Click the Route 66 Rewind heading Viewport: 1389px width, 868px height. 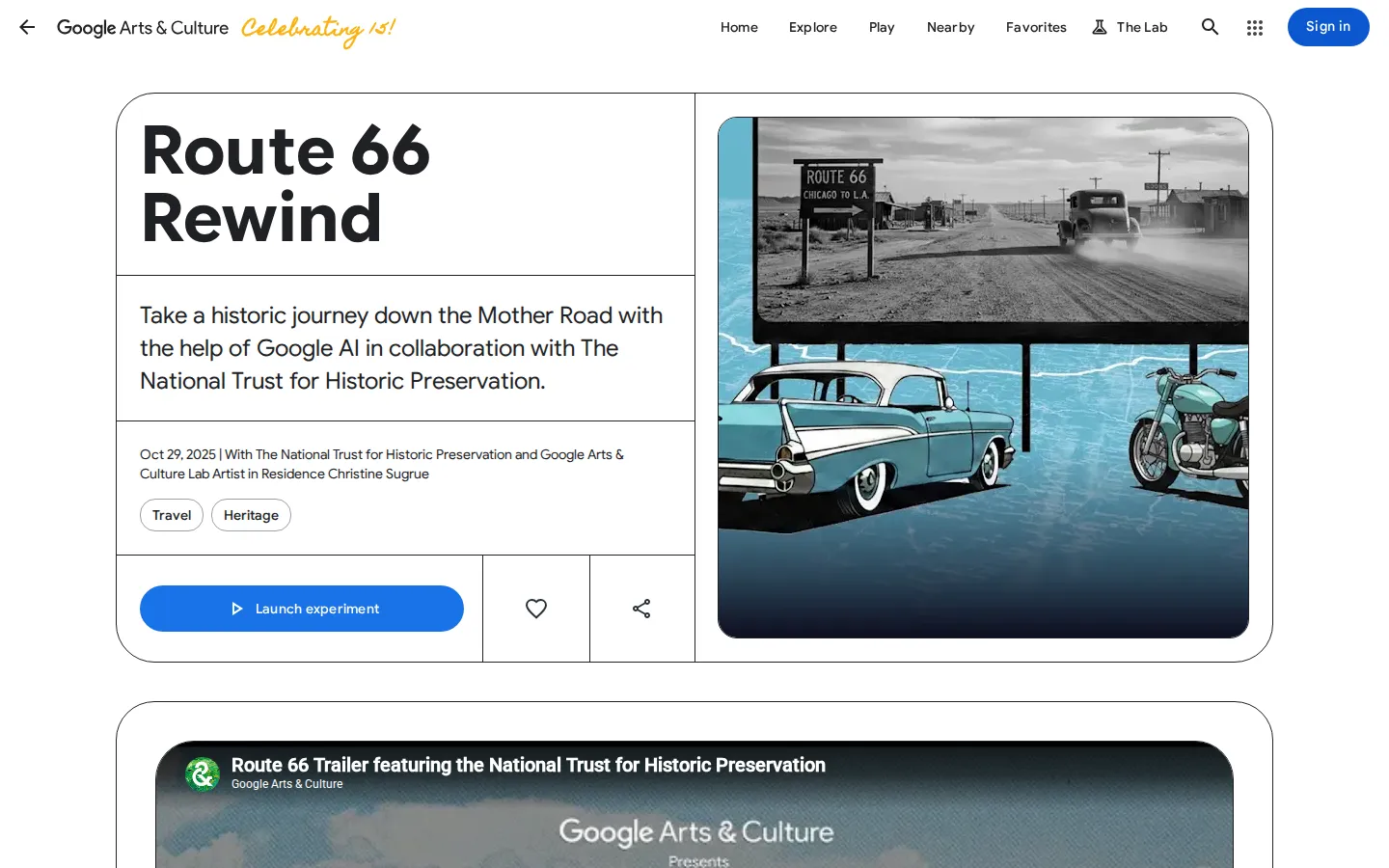(x=286, y=184)
